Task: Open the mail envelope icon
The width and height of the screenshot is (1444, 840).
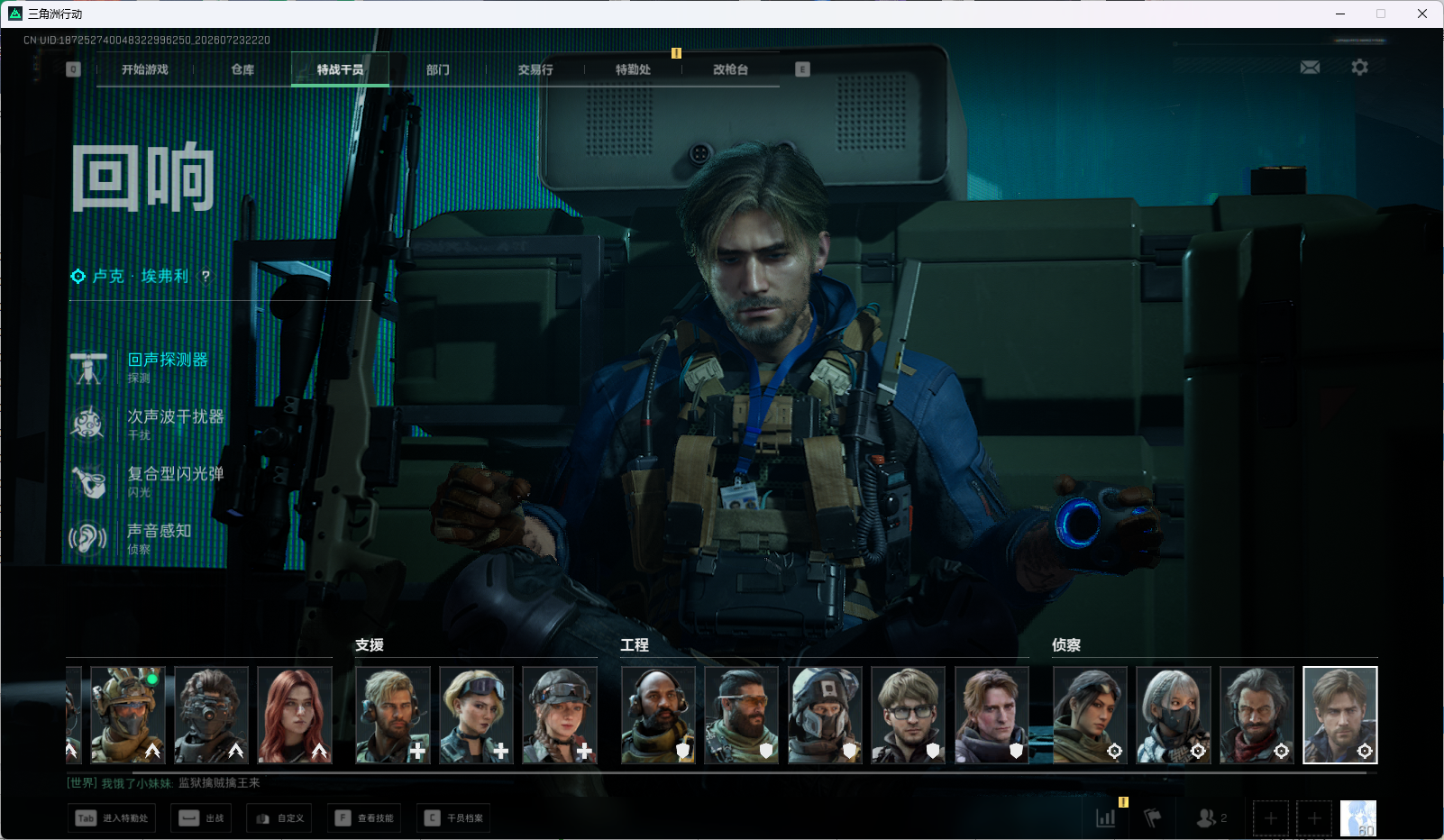Action: pos(1310,68)
